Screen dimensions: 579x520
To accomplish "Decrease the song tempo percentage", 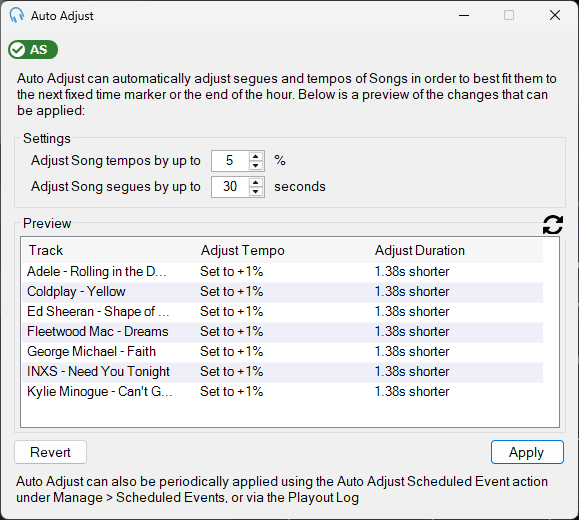I will point(256,165).
